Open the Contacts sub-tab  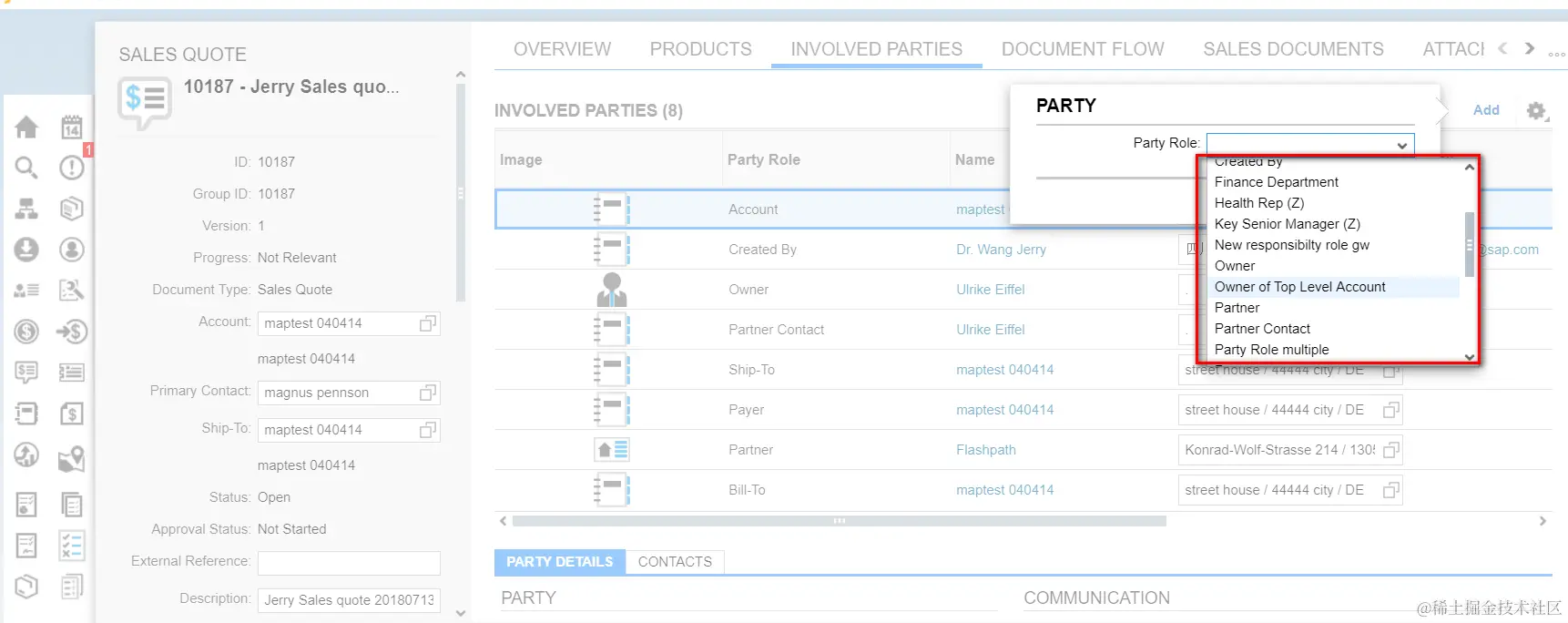(x=675, y=562)
